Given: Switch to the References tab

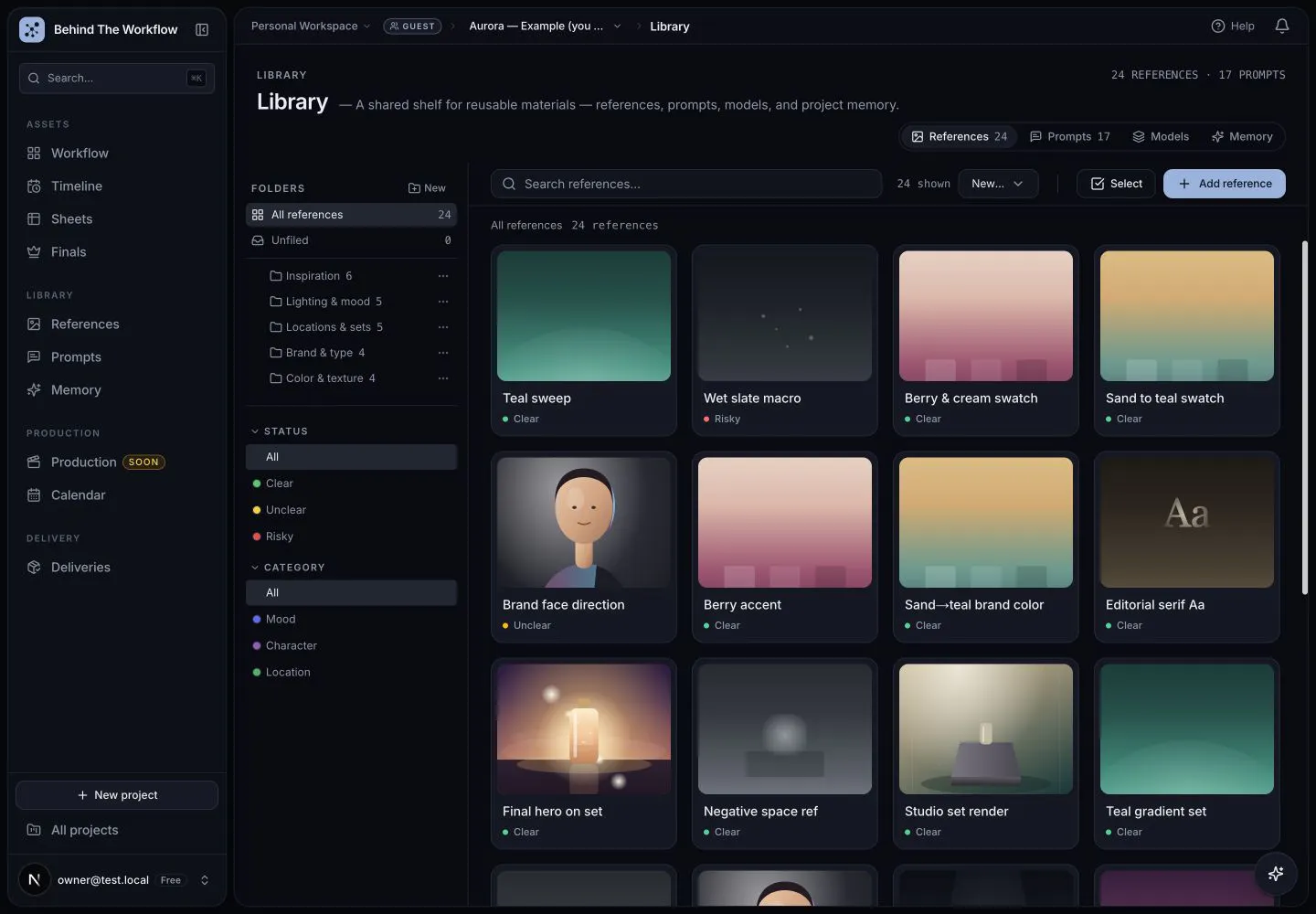Looking at the screenshot, I should [x=960, y=137].
